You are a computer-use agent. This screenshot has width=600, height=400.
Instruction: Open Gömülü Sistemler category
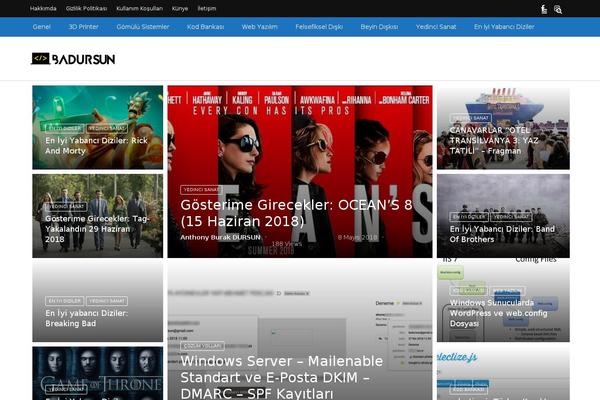point(143,27)
